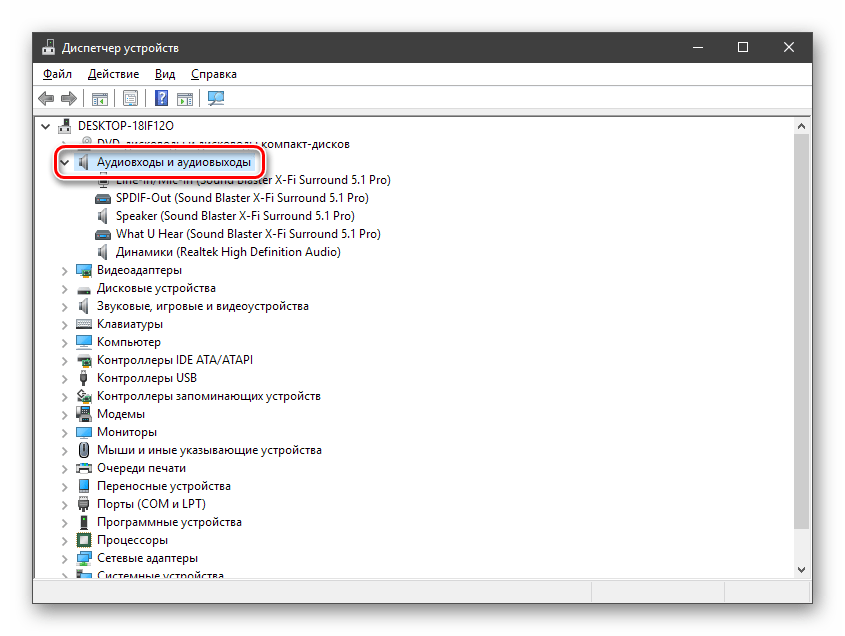Viewport: 845px width, 636px height.
Task: Toggle the show/hide console tree icon
Action: (99, 98)
